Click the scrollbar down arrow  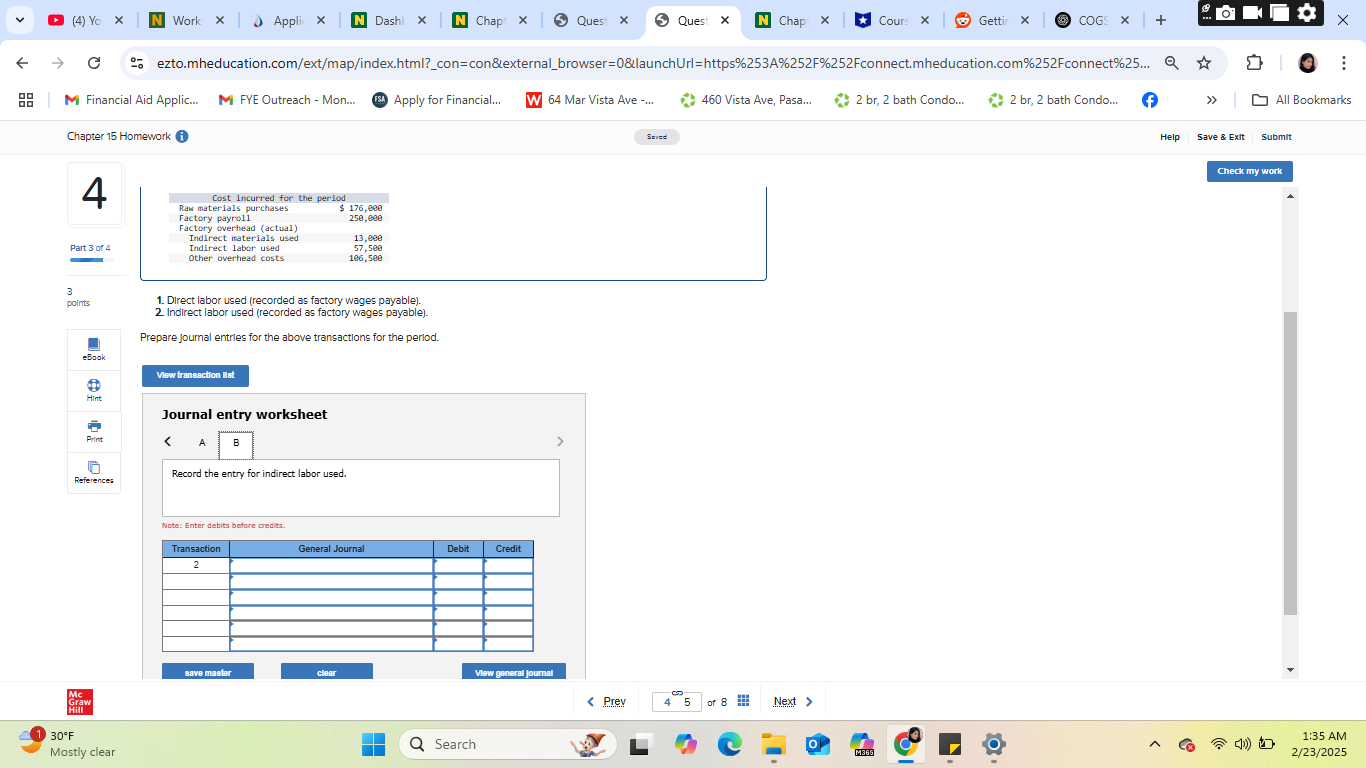click(1290, 670)
